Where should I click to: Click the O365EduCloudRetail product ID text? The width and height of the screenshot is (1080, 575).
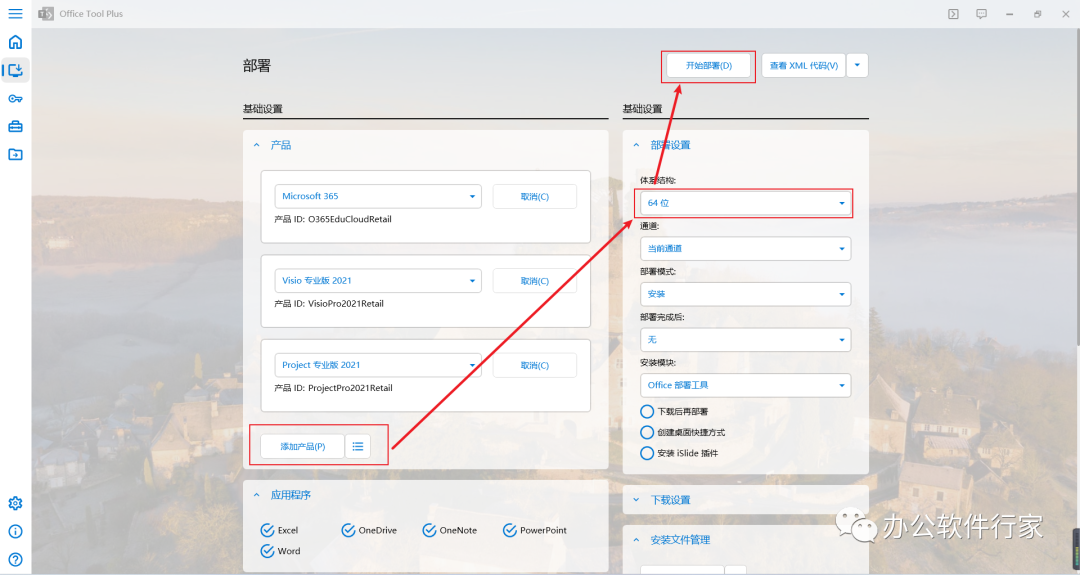[350, 219]
